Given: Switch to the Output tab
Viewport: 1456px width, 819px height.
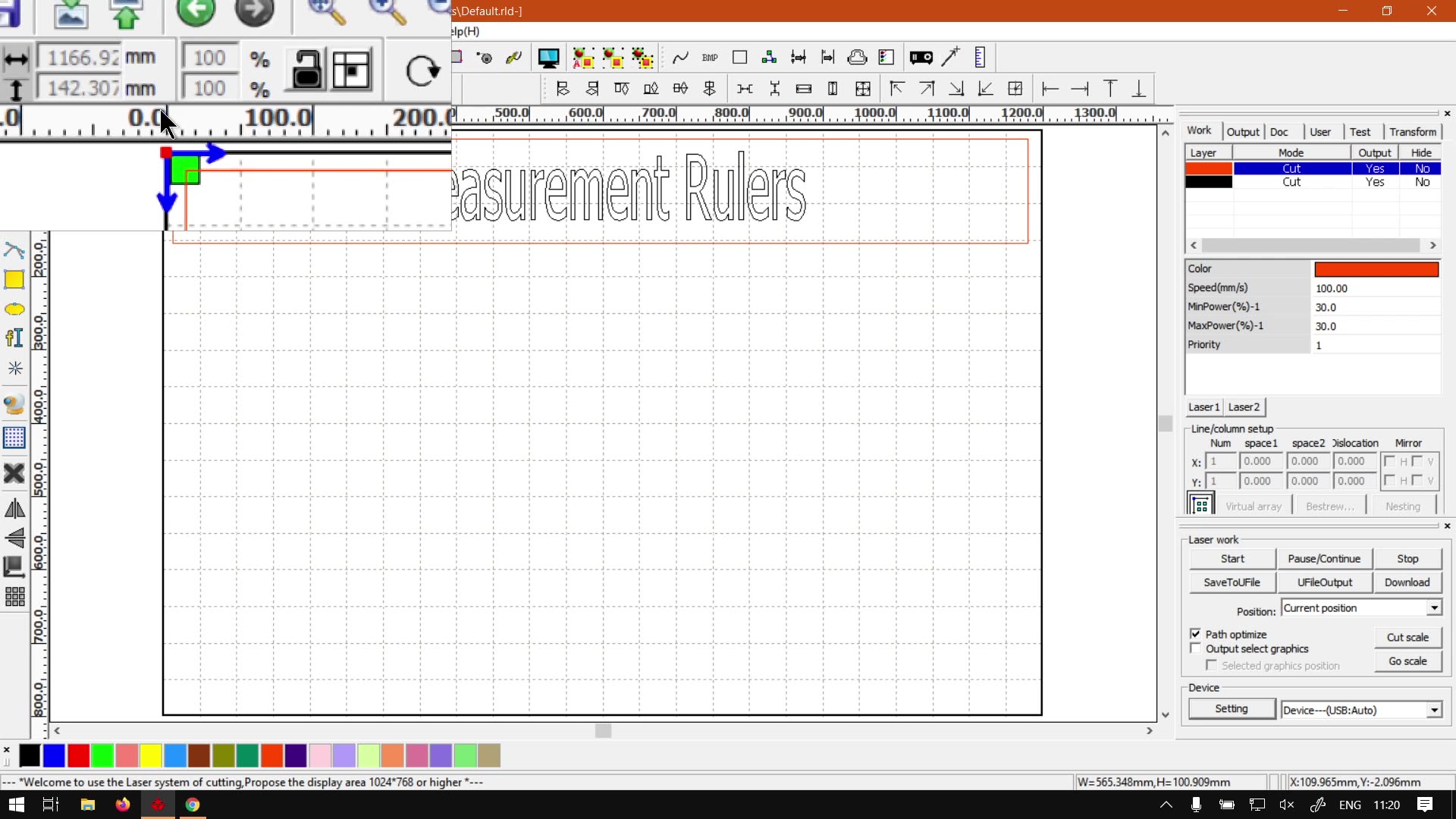Looking at the screenshot, I should 1242,132.
